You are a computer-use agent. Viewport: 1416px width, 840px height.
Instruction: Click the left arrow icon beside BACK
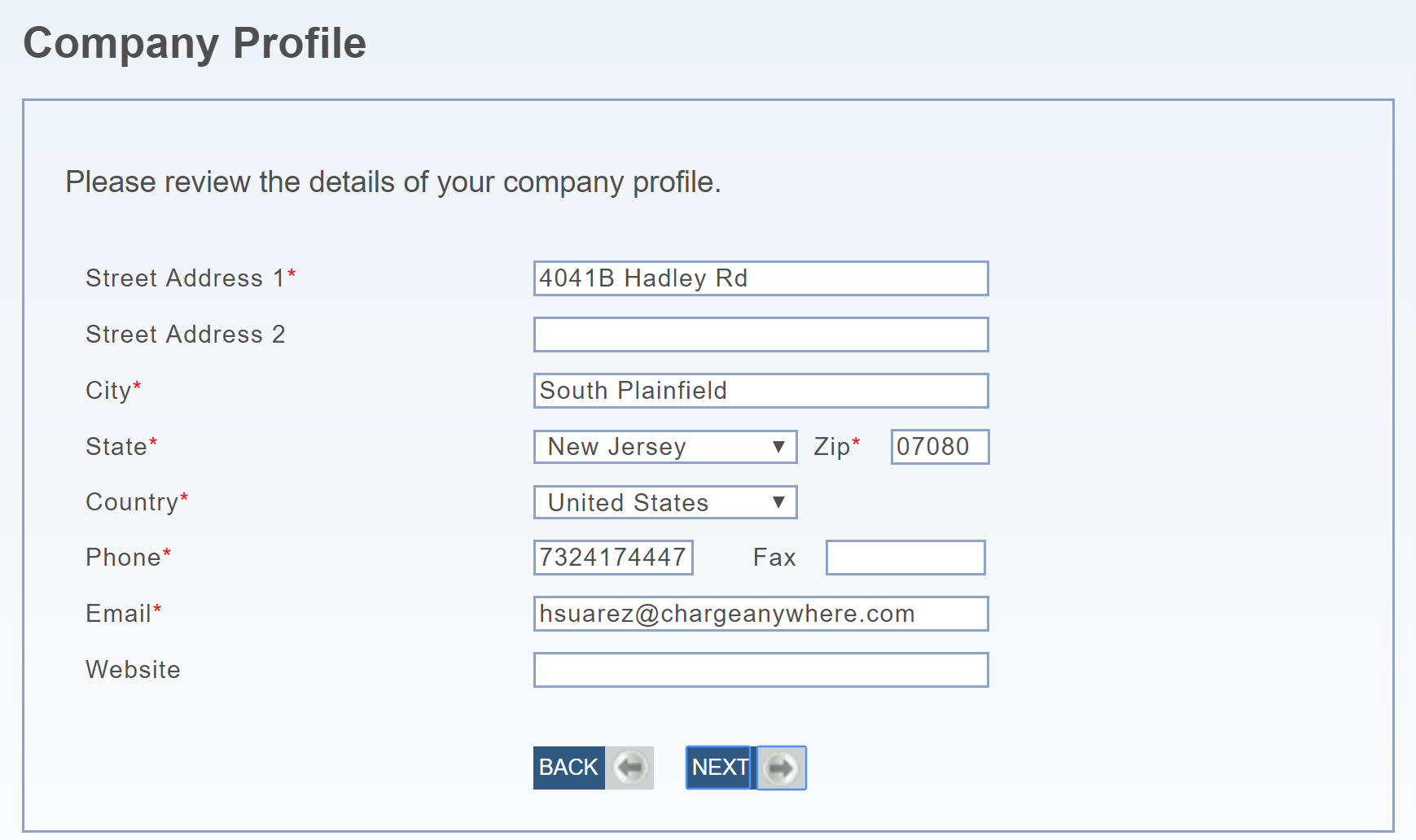coord(629,768)
